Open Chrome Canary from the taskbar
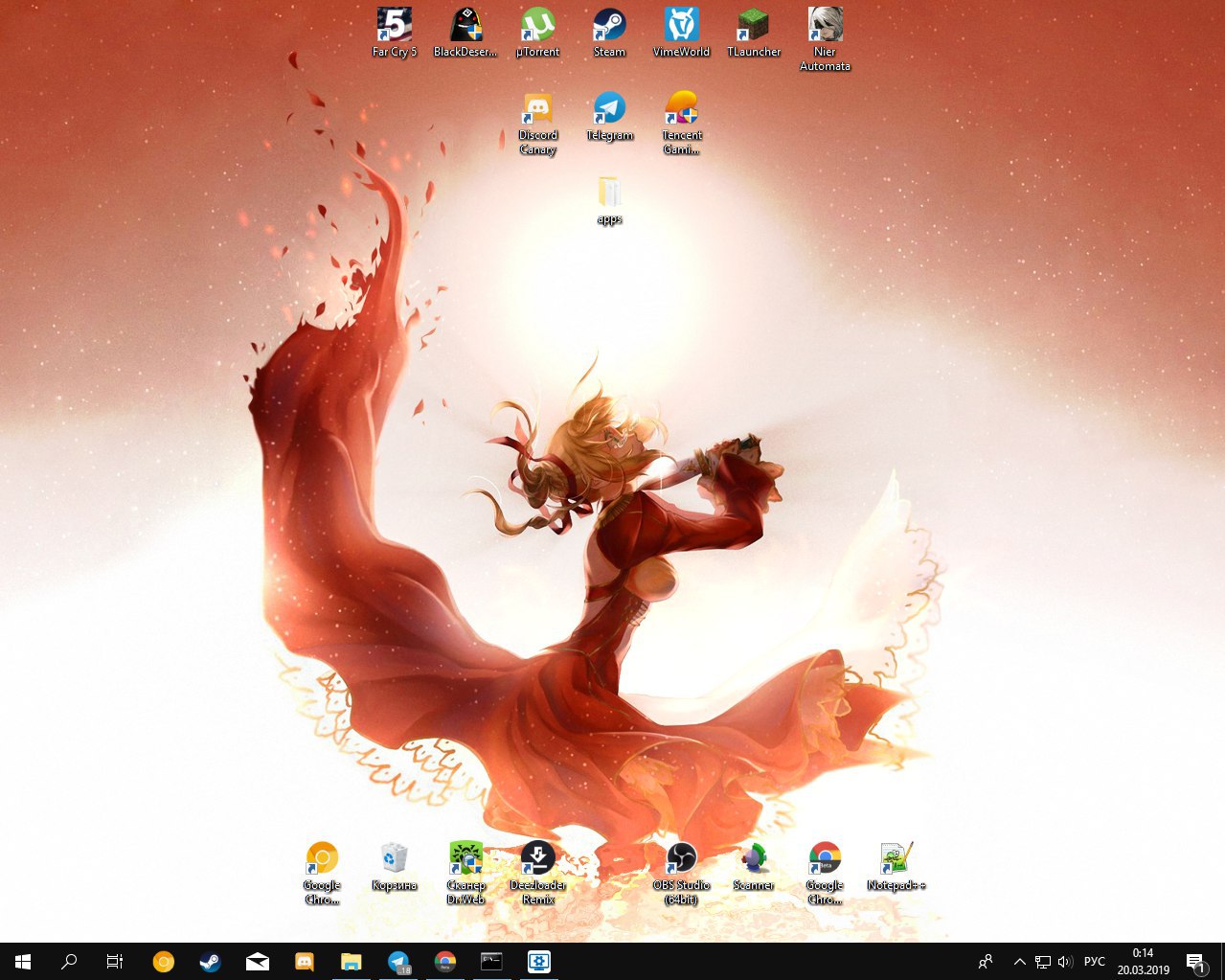Viewport: 1225px width, 980px height. click(x=164, y=962)
